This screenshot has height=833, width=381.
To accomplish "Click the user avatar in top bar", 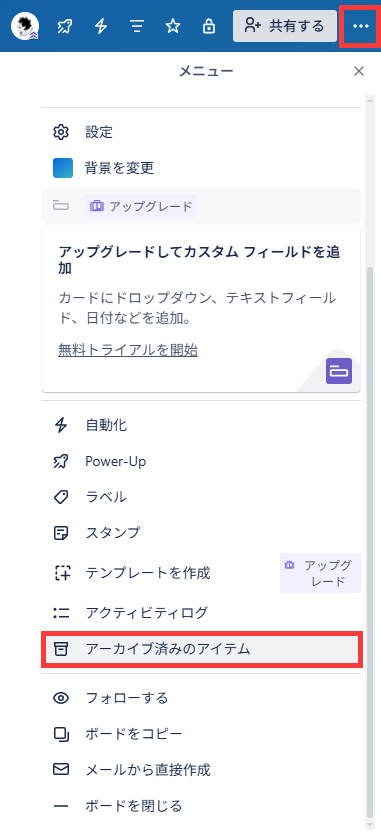I will pos(26,26).
